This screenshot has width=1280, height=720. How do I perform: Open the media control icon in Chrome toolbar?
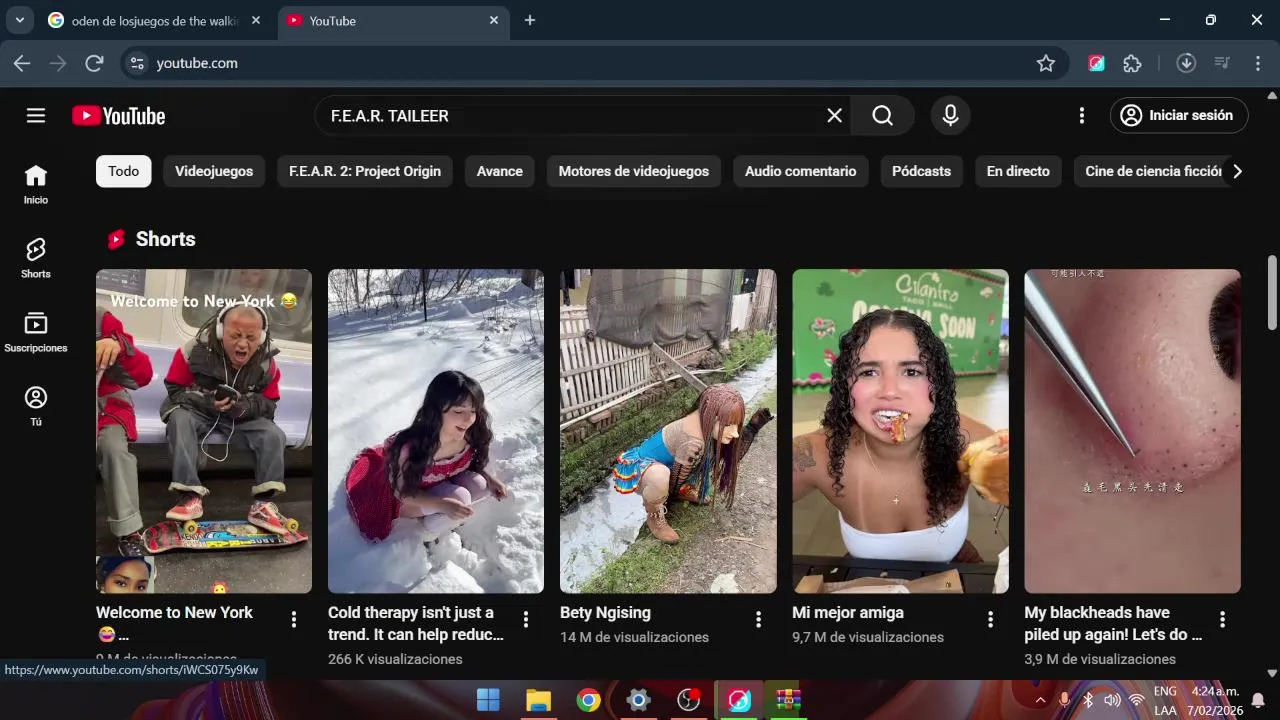click(1222, 63)
